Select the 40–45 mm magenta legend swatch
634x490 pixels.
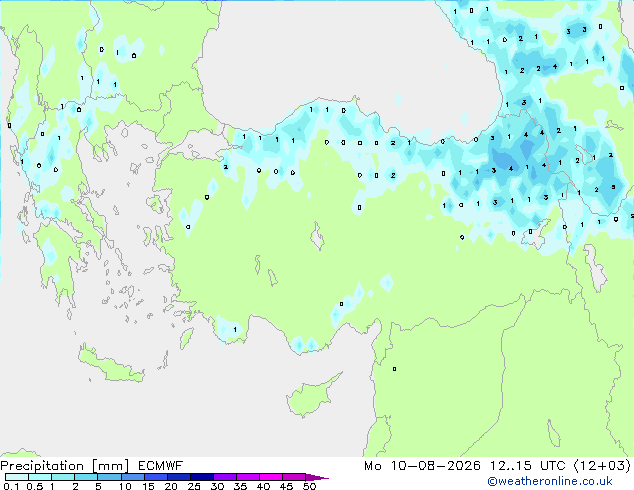271,477
